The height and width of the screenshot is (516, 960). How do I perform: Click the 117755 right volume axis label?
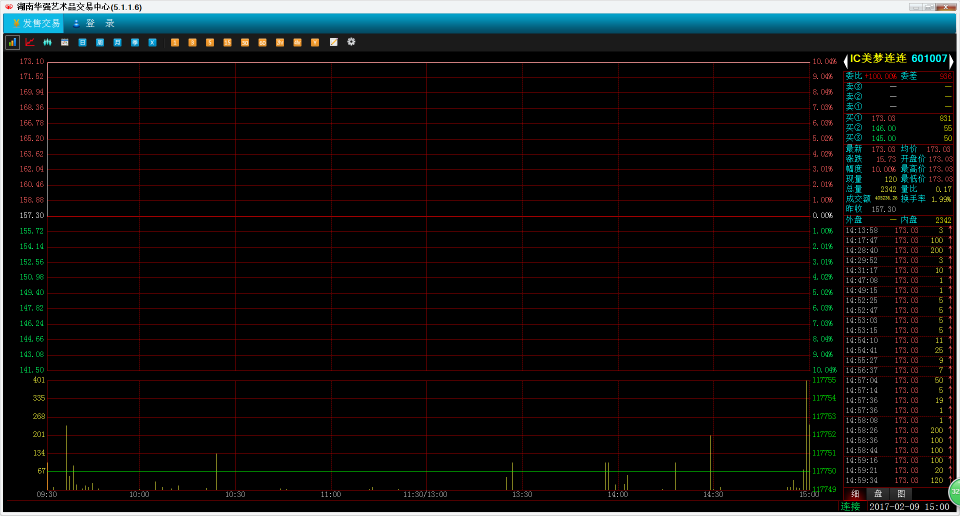[824, 380]
